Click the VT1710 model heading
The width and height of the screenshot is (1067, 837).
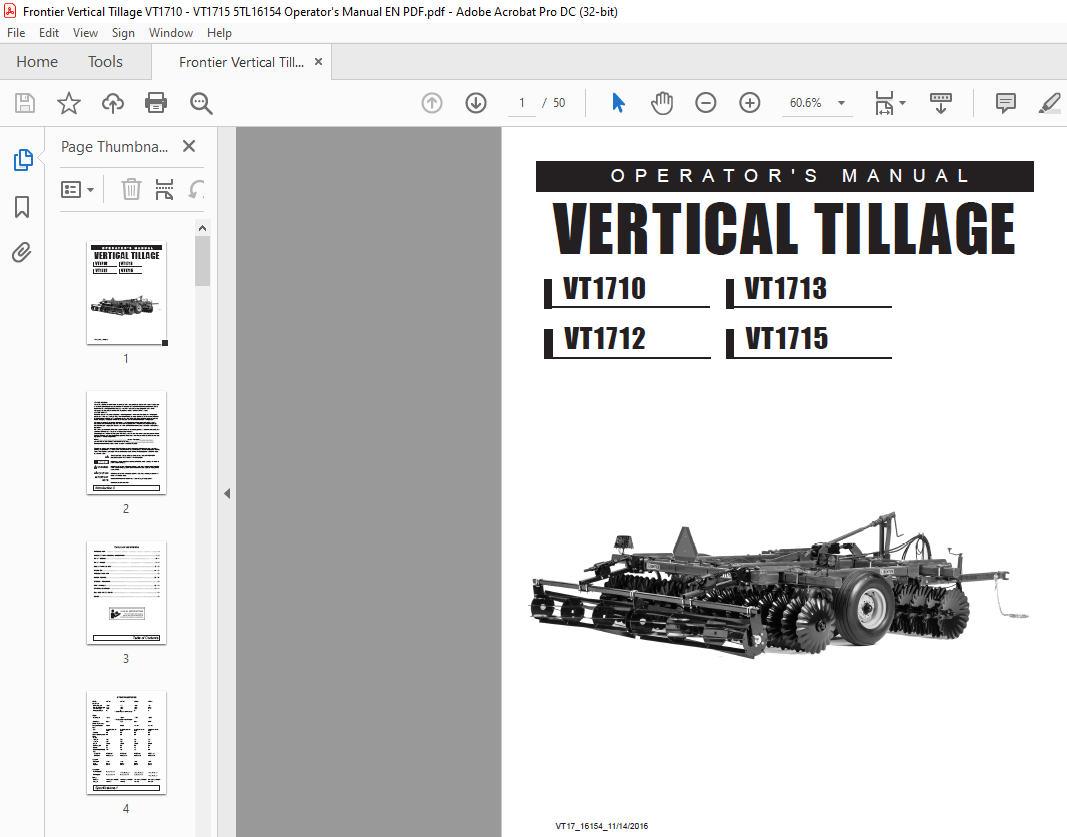pyautogui.click(x=604, y=289)
